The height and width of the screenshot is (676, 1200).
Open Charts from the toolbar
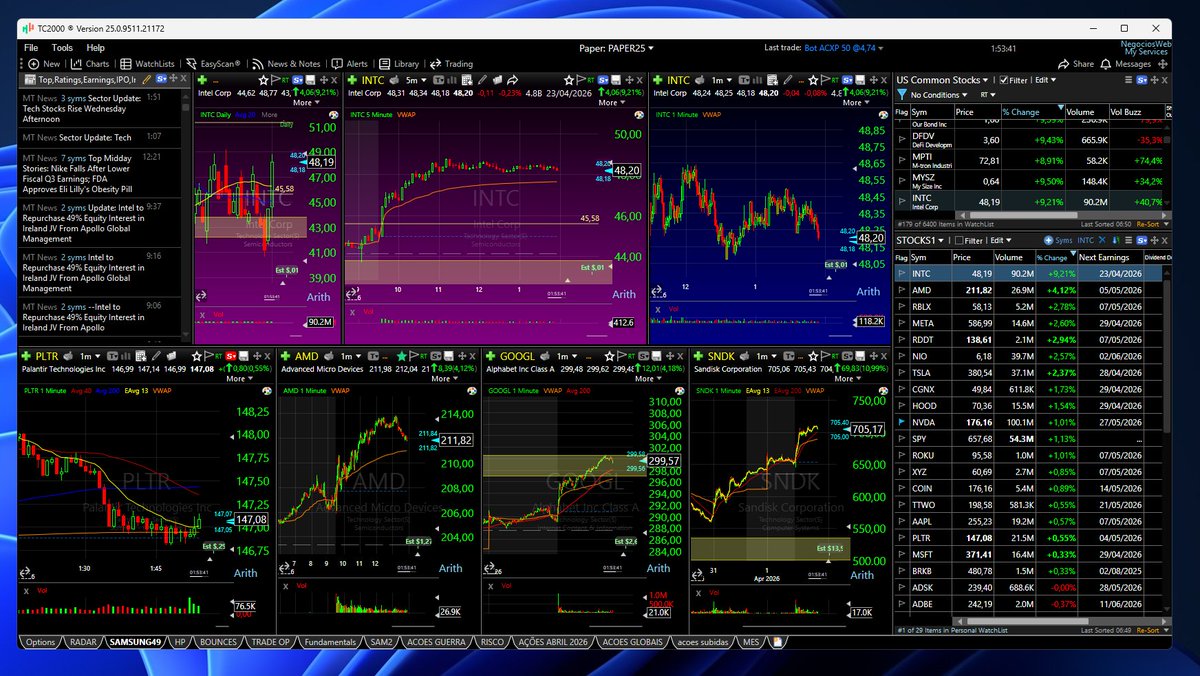coord(89,63)
